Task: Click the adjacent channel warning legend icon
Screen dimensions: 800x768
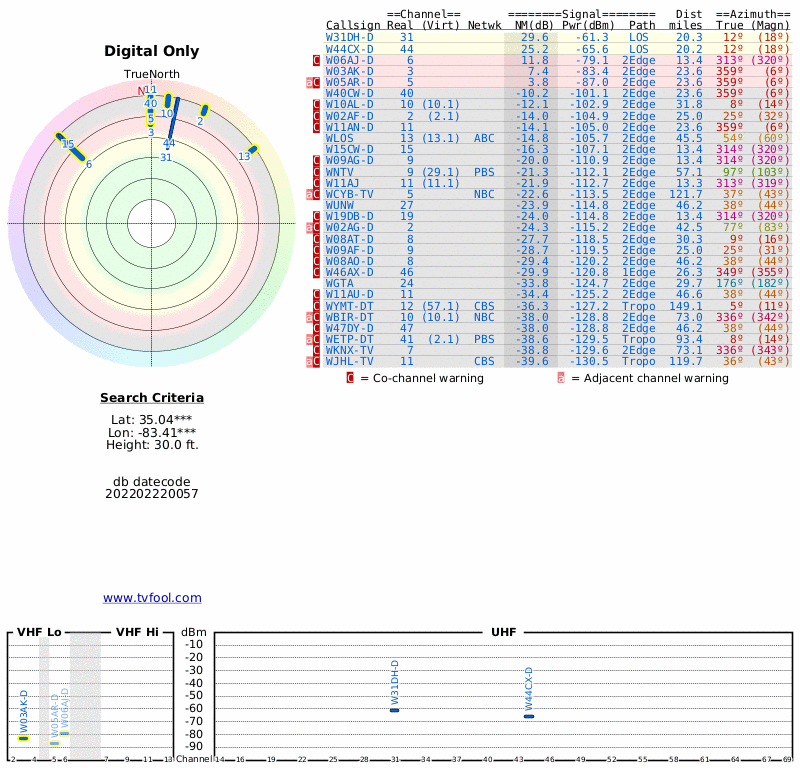Action: point(561,378)
